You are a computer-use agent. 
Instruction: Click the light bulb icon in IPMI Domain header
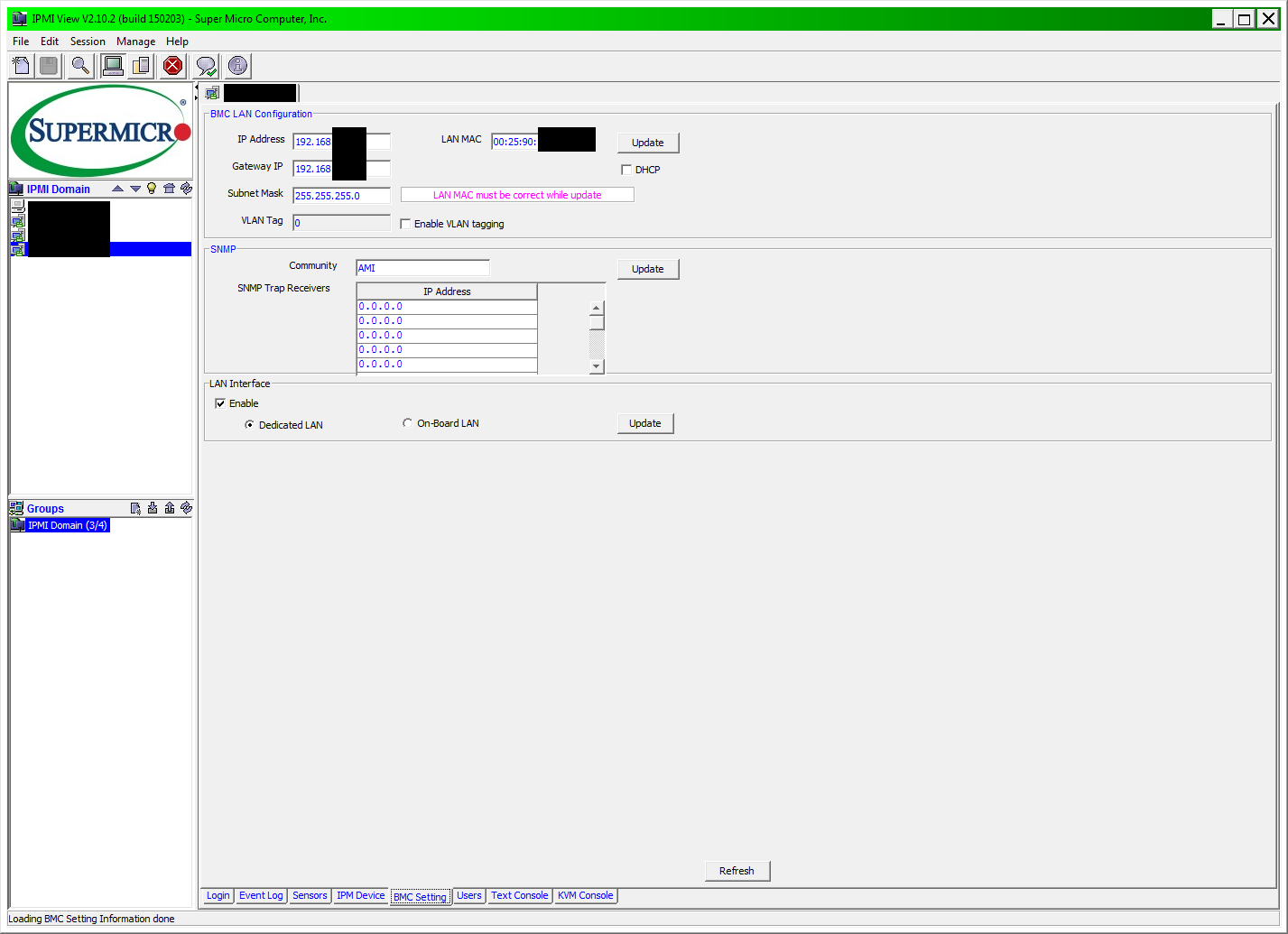tap(152, 189)
